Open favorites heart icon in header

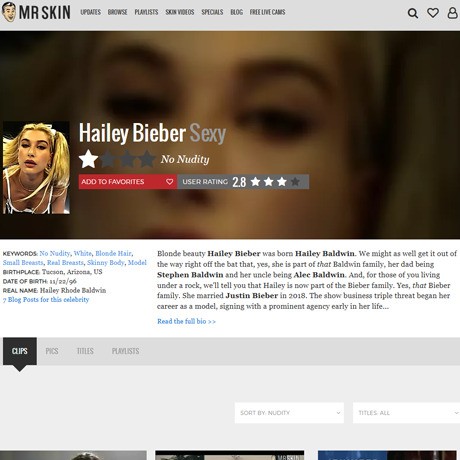click(x=433, y=13)
